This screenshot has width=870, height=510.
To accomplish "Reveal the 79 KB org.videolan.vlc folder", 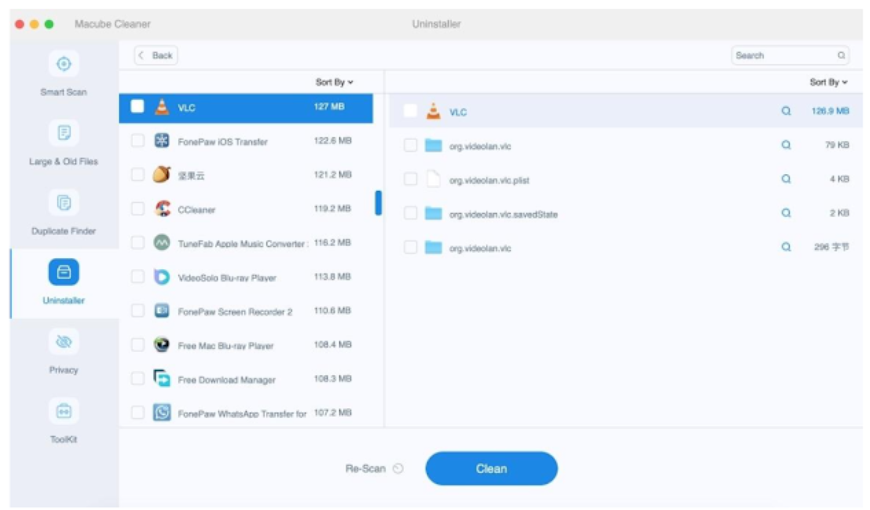I will [786, 145].
